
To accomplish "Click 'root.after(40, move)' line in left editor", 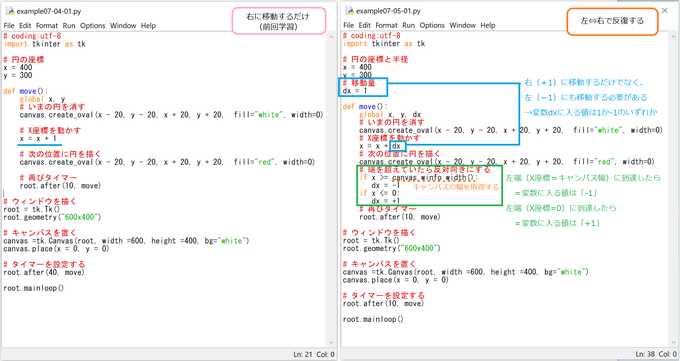I will pos(44,272).
